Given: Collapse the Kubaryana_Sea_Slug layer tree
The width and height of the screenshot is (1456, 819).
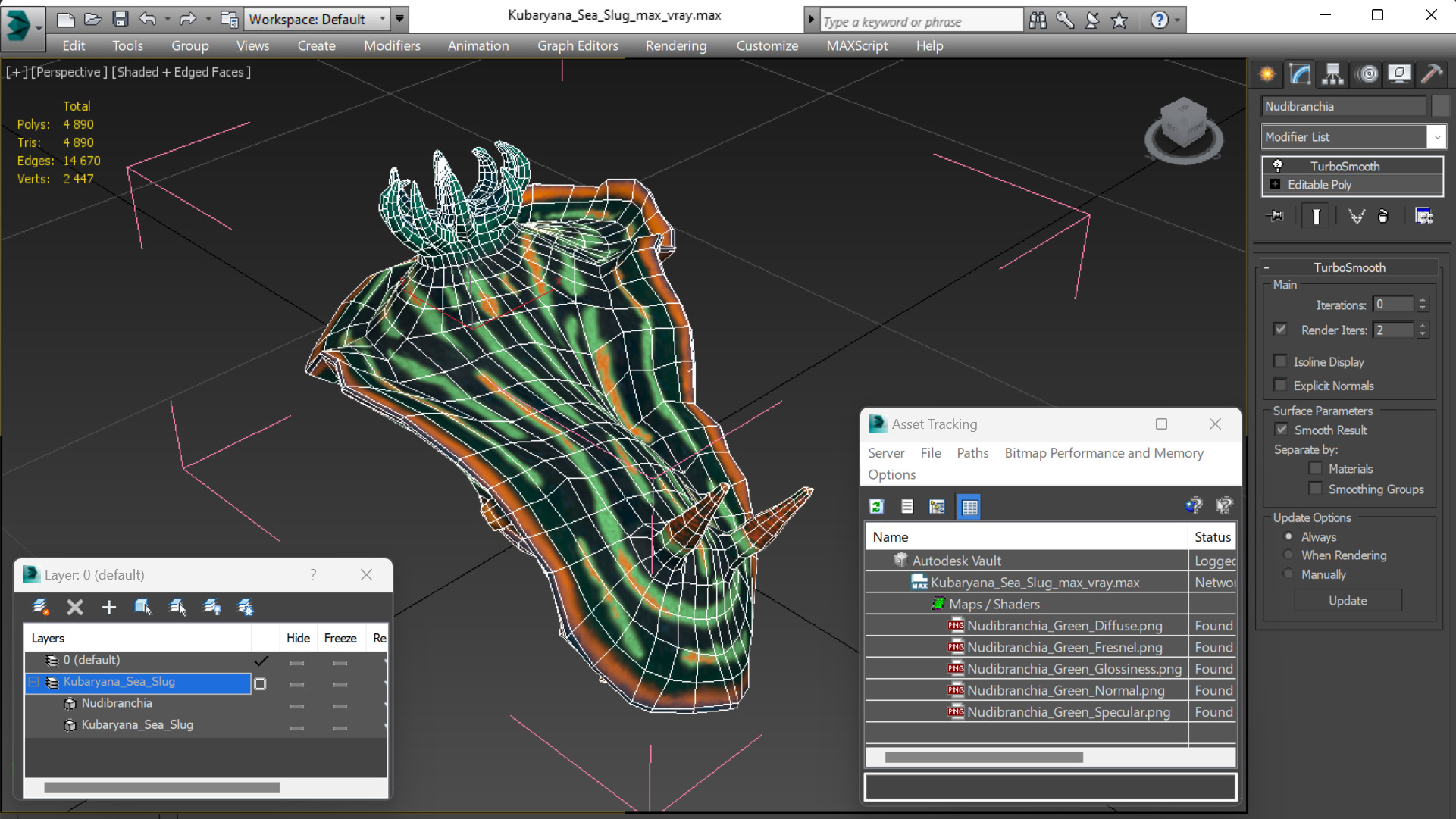Looking at the screenshot, I should click(34, 682).
